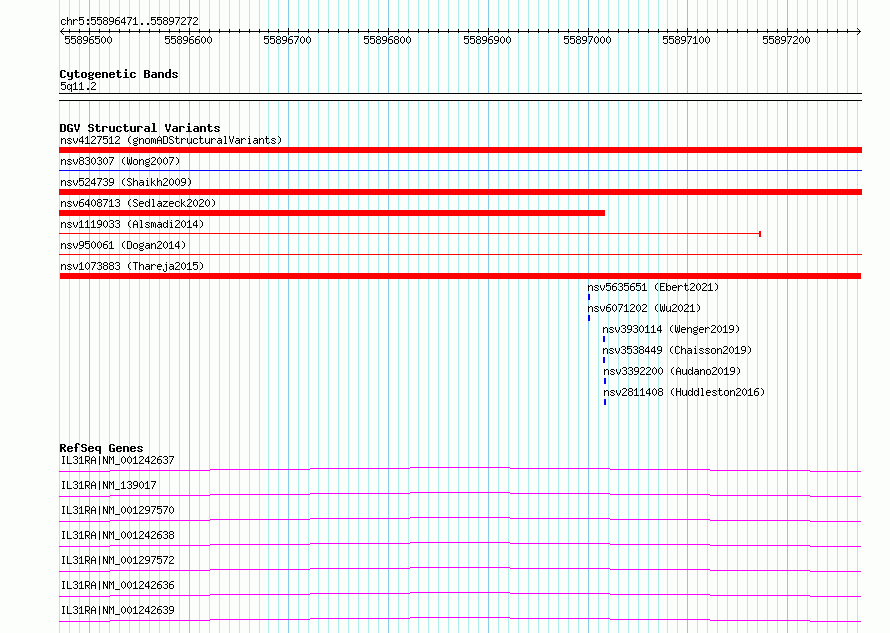
Task: Click the chr5:55896471..55897272 region label
Action: pyautogui.click(x=129, y=22)
